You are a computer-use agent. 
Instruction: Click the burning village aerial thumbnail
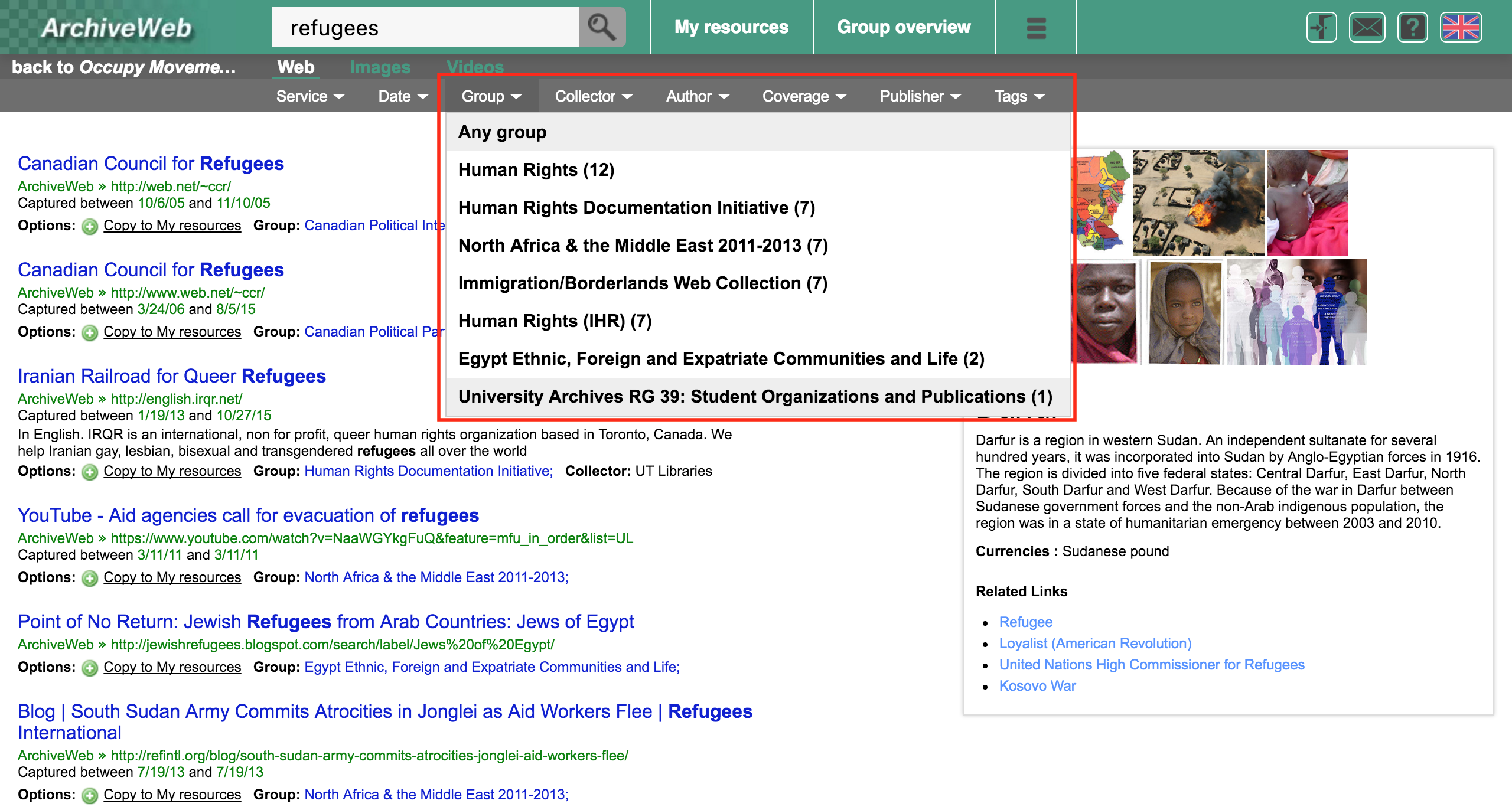click(1198, 203)
